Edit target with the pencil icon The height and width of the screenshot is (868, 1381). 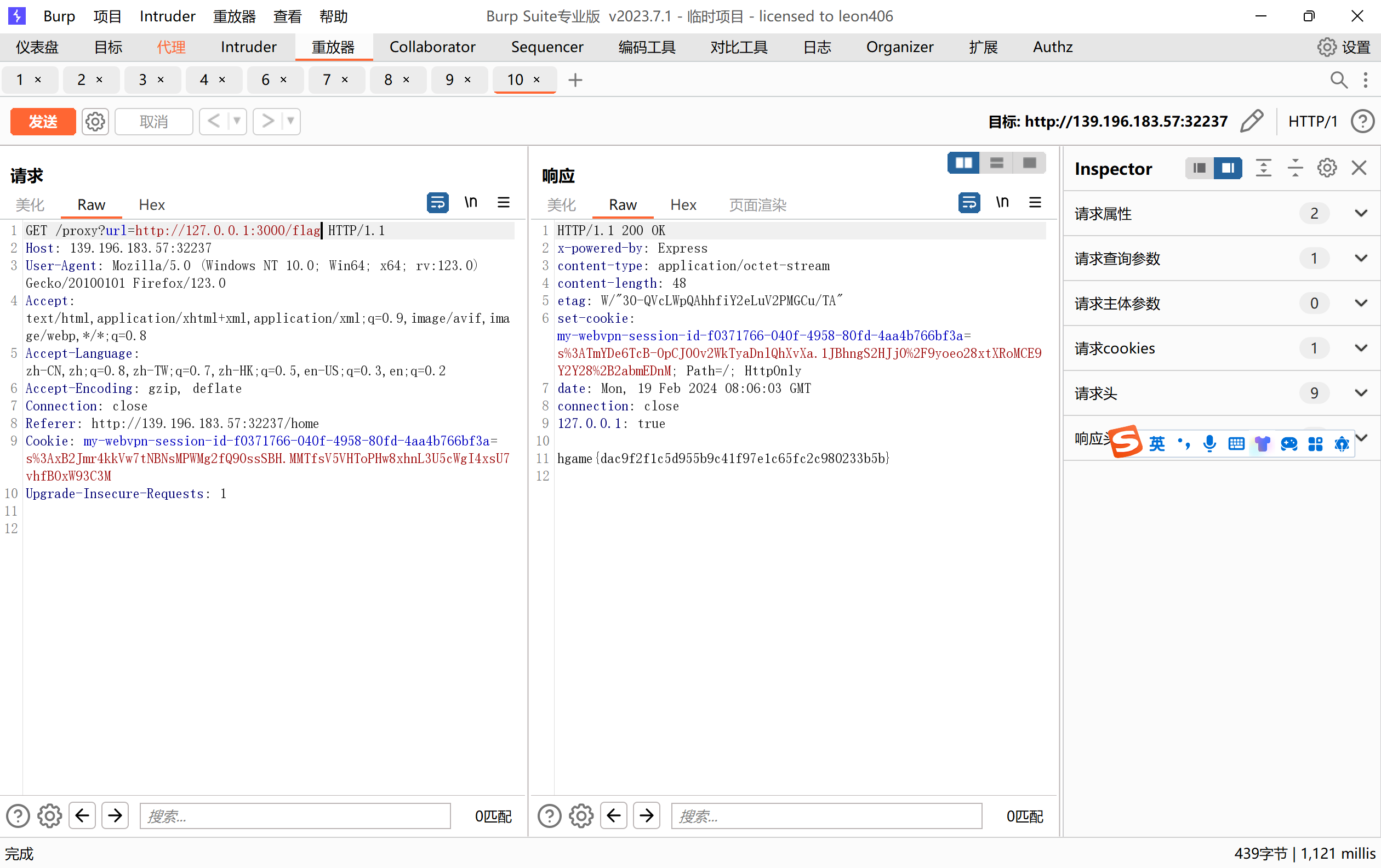1251,121
